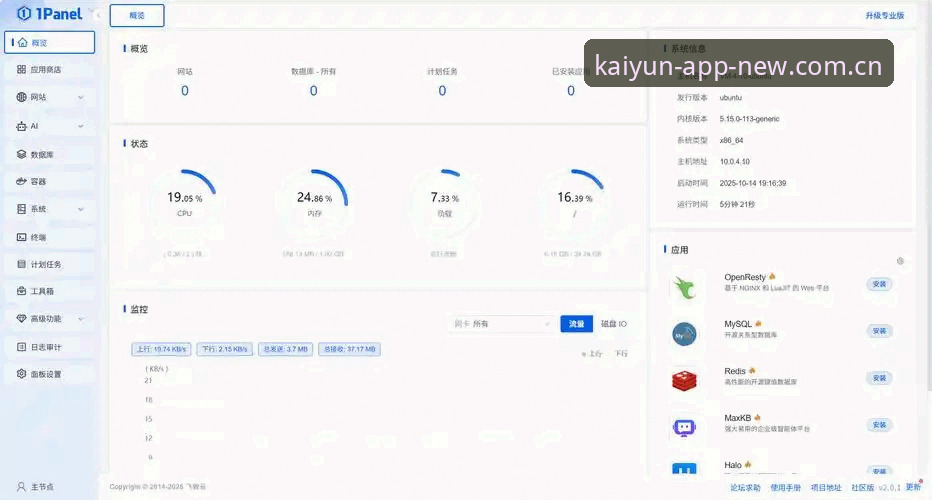Click the 容器 container icon
The height and width of the screenshot is (500, 932).
point(21,181)
